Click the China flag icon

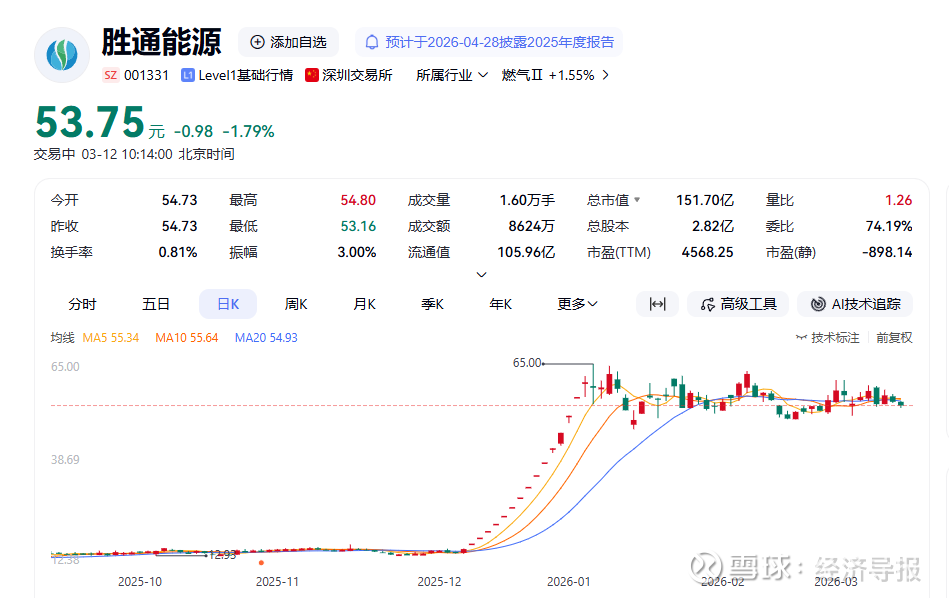tap(312, 75)
